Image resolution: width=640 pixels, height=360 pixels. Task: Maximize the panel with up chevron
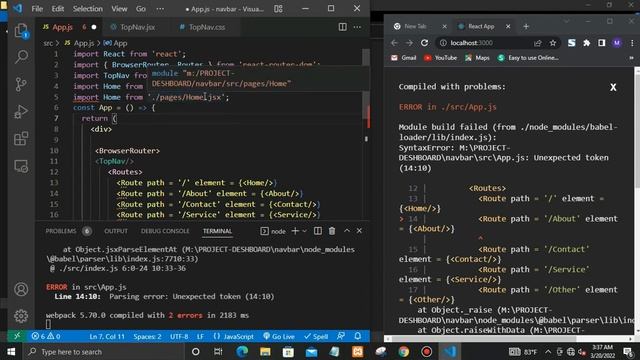click(347, 231)
